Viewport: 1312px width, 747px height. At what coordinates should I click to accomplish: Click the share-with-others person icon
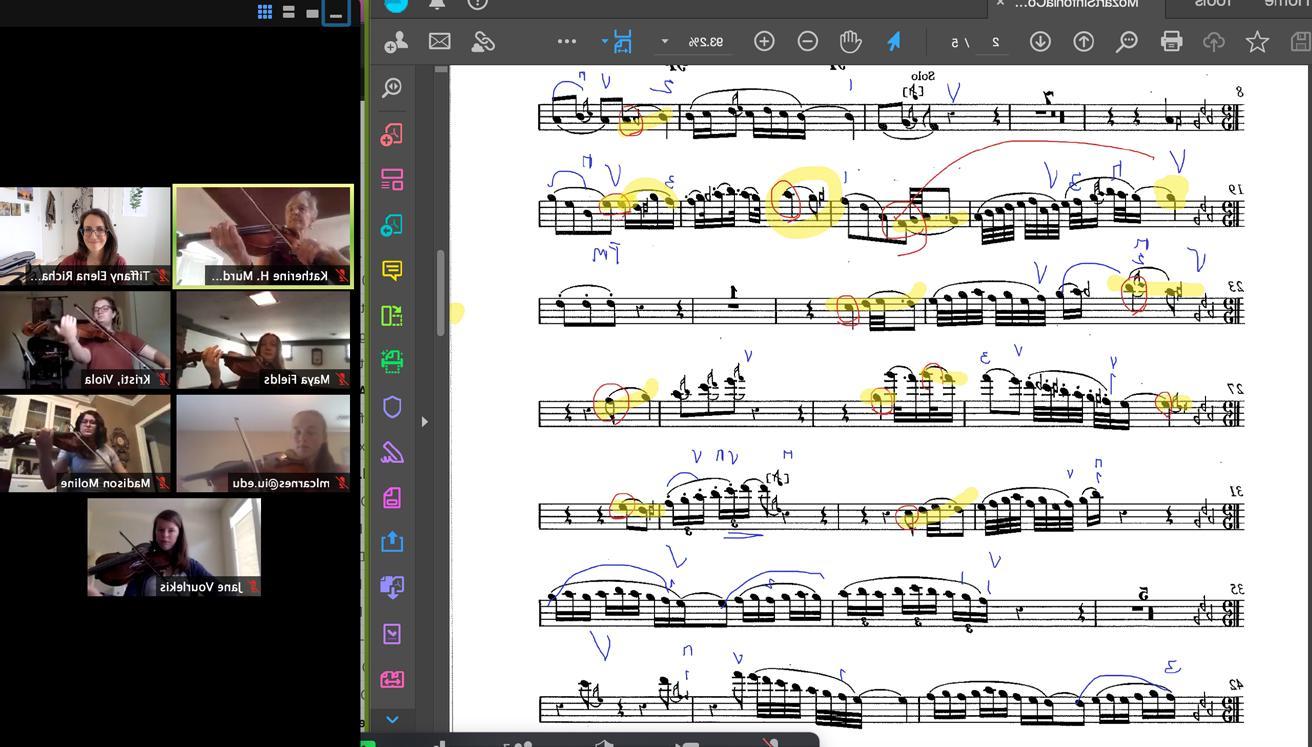pyautogui.click(x=396, y=41)
